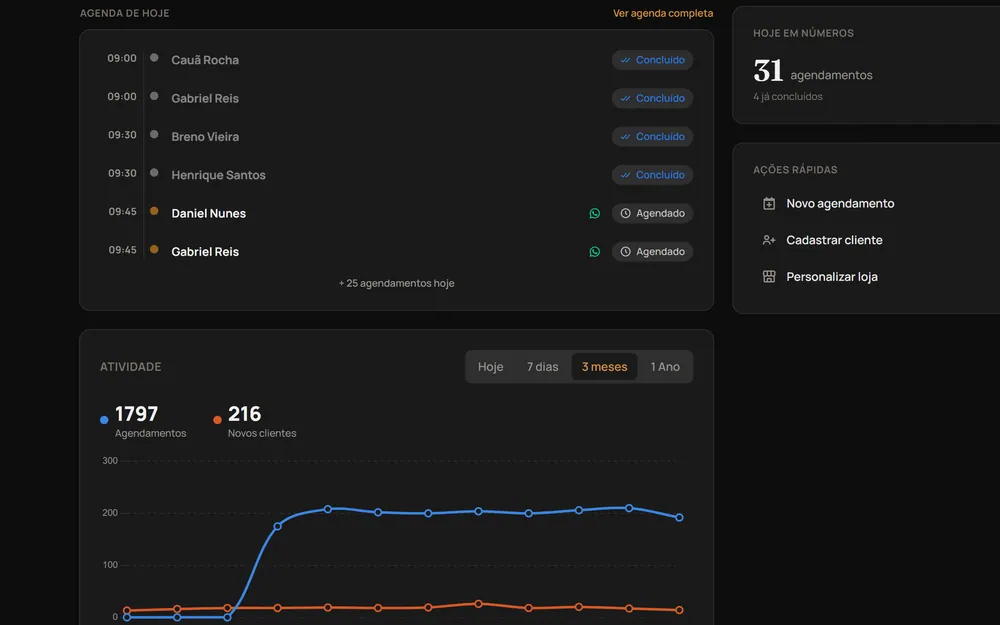Click the 1797 Agendamentos total
Image resolution: width=1000 pixels, height=625 pixels.
136,415
